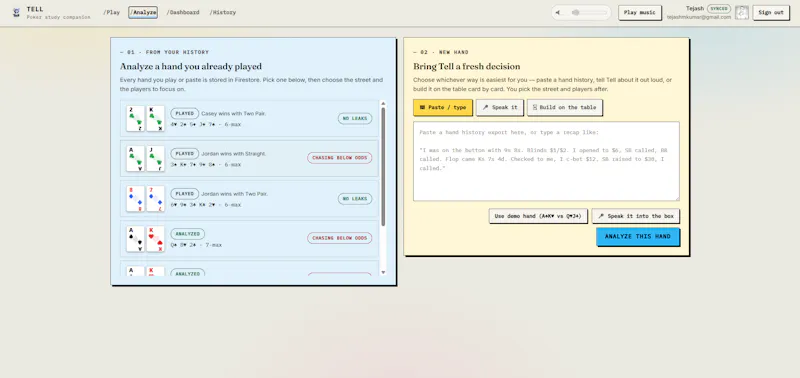800x378 pixels.
Task: Click heading 'Analyze a hand you already played'
Action: [x=191, y=66]
